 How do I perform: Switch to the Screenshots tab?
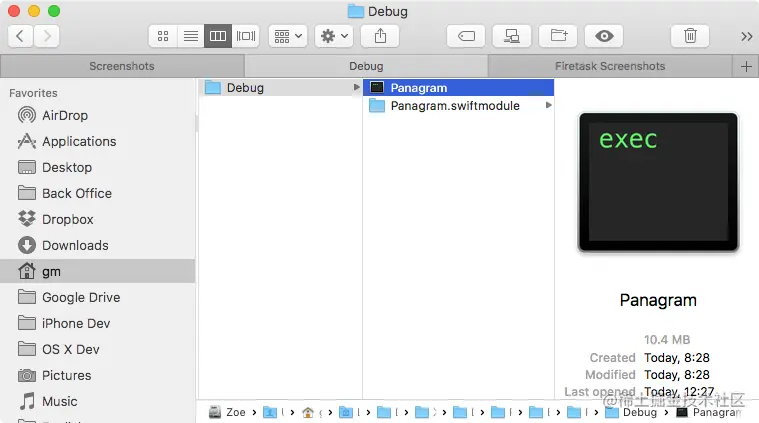point(122,66)
